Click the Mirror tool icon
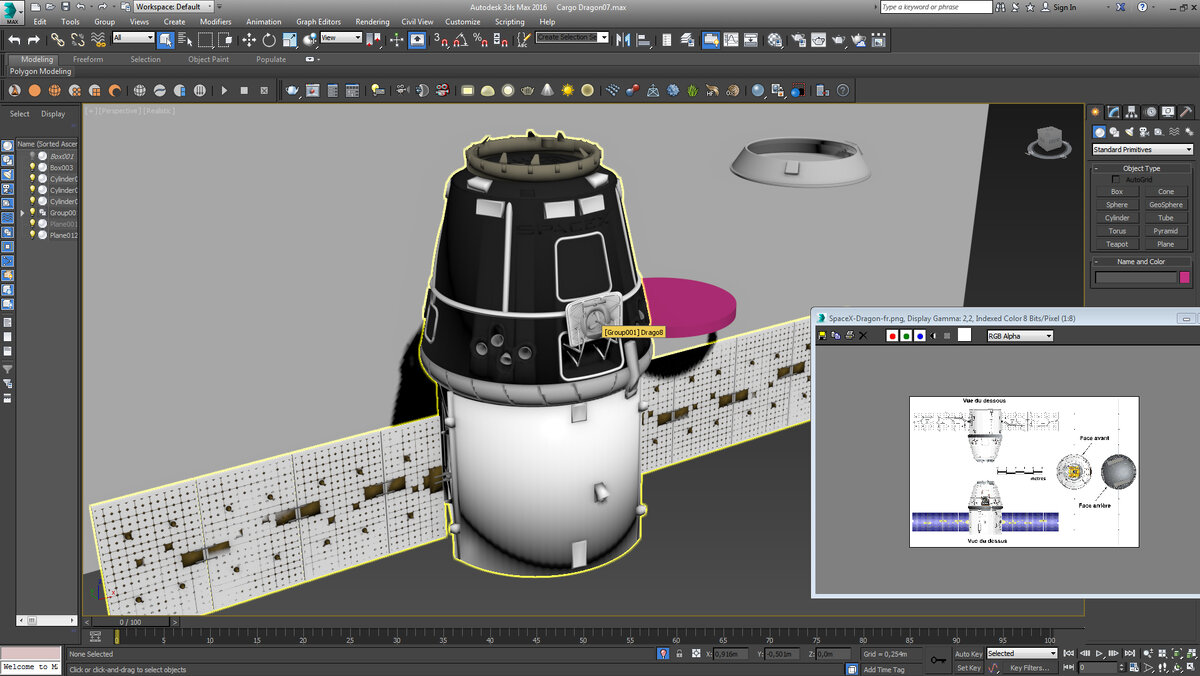The height and width of the screenshot is (676, 1200). pos(624,40)
